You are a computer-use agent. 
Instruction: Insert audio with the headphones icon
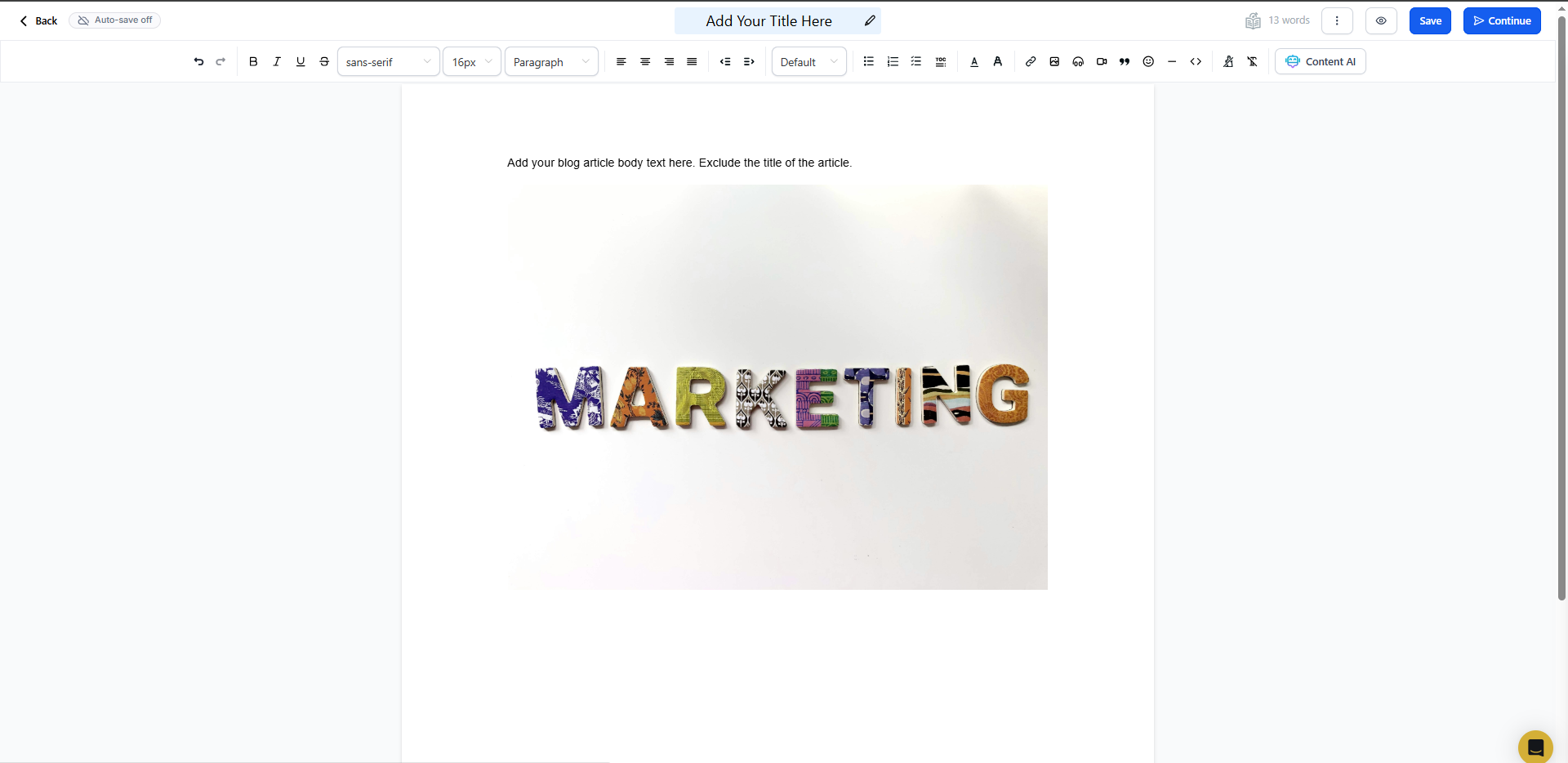(x=1078, y=62)
